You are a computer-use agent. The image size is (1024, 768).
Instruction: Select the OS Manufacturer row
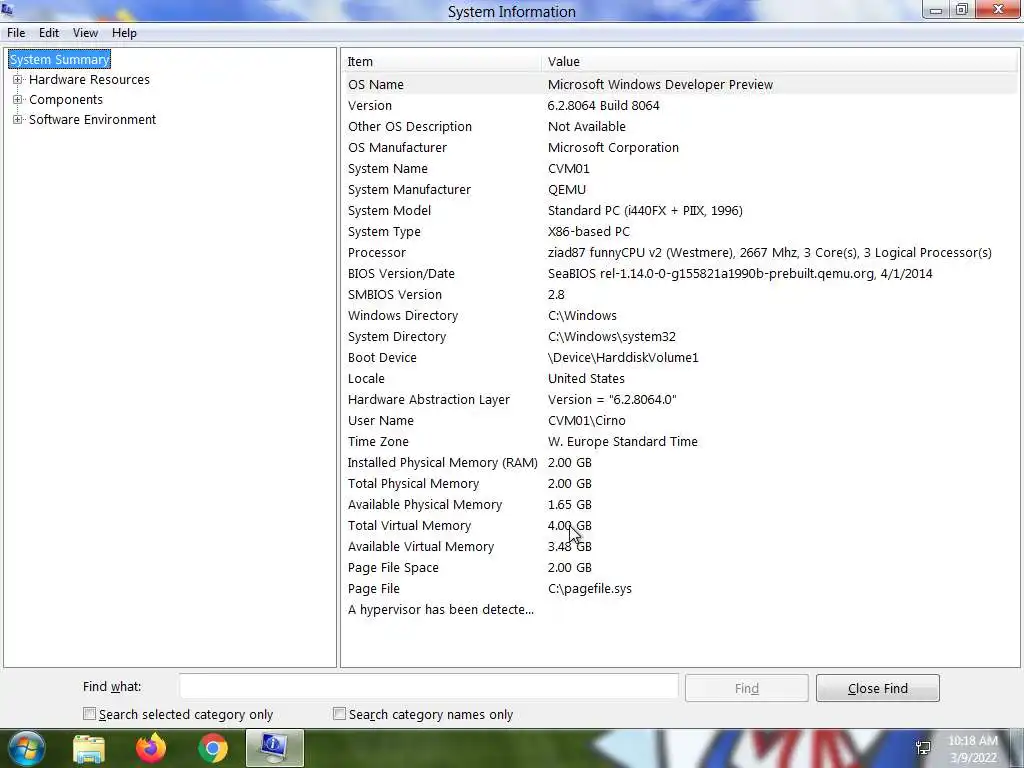[680, 147]
